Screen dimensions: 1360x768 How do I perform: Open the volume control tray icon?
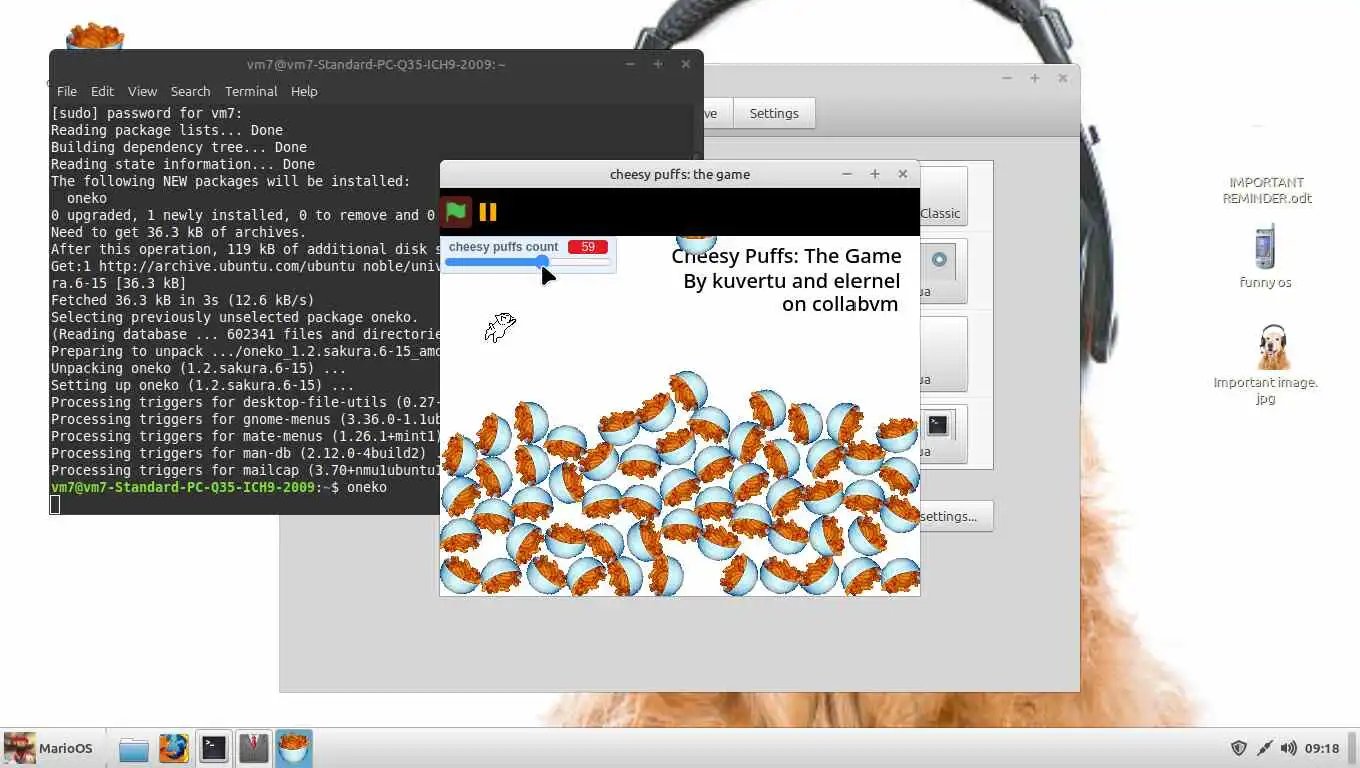tap(1289, 748)
